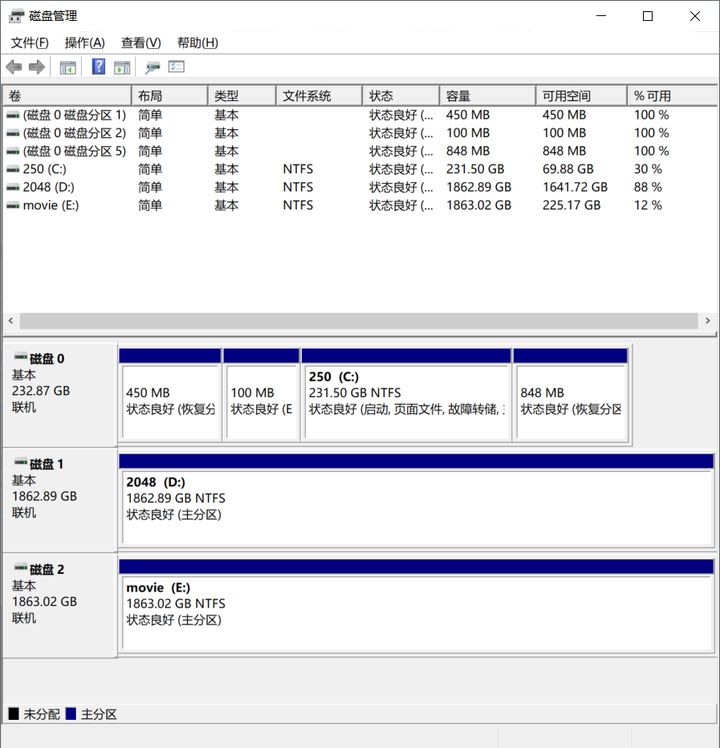
Task: Sort by the 文件系统 column header
Action: click(319, 96)
